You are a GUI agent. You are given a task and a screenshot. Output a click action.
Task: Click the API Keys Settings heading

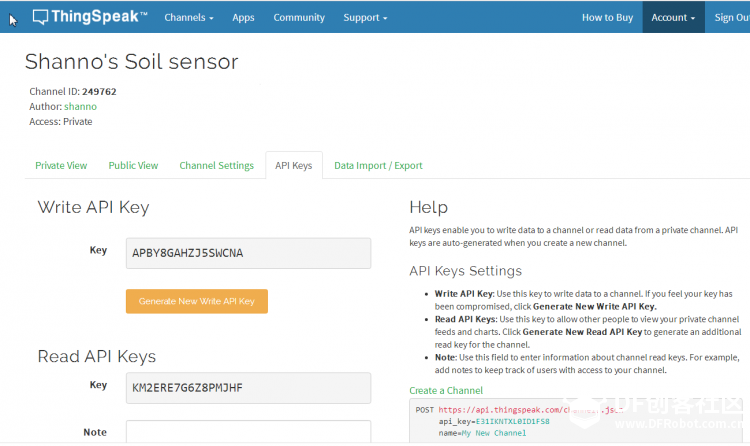point(465,271)
